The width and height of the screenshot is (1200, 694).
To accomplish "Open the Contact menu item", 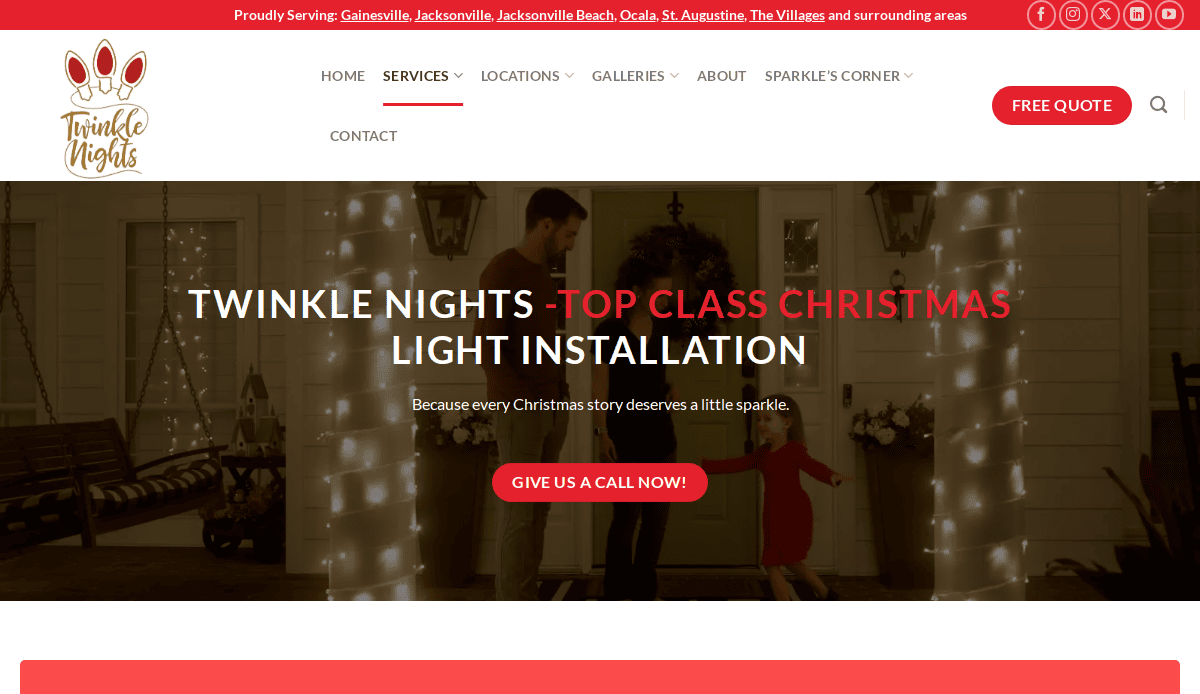I will 364,136.
